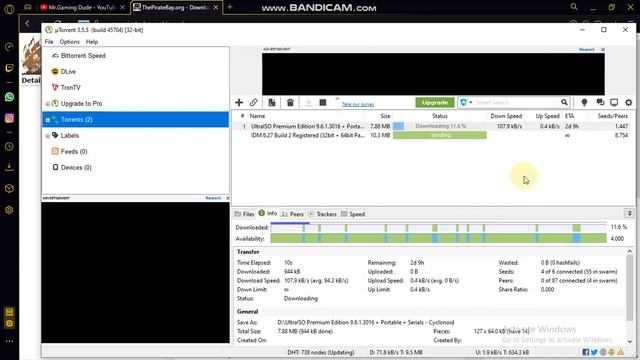The height and width of the screenshot is (360, 640).
Task: Sort by the Up Speed column header
Action: (x=547, y=116)
